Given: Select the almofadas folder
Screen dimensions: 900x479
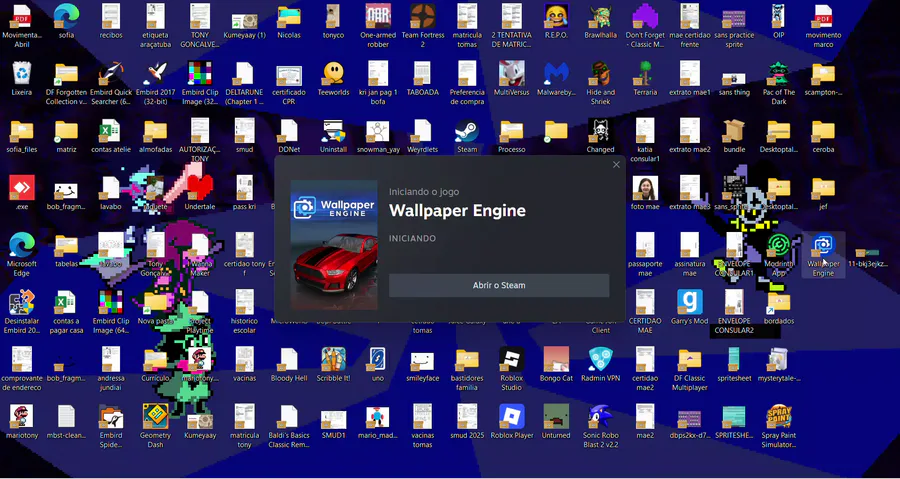Looking at the screenshot, I should pyautogui.click(x=155, y=137).
